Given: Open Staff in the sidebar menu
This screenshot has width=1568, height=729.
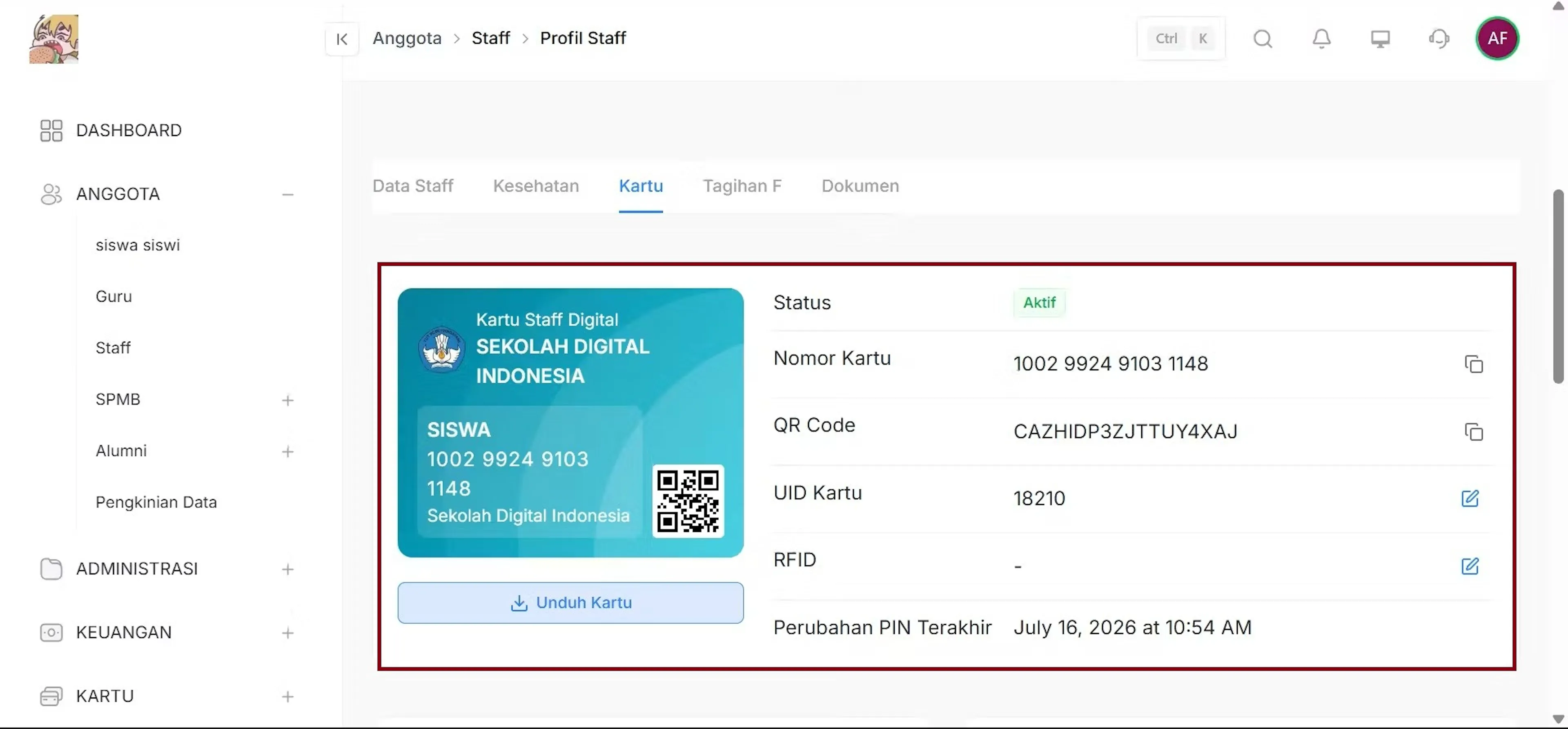Looking at the screenshot, I should point(113,348).
